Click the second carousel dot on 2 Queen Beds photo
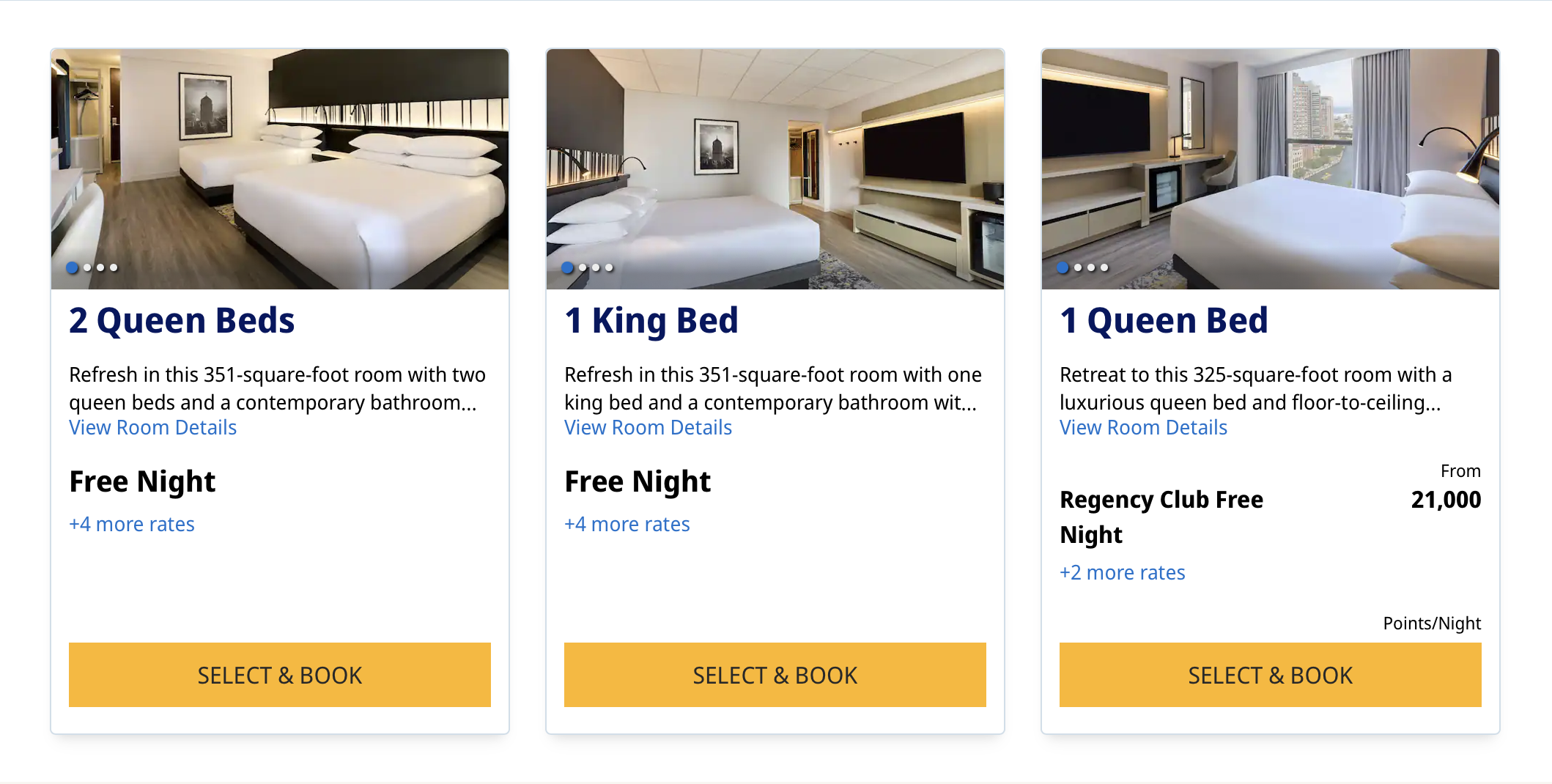Screen dimensions: 1552x784 click(86, 267)
